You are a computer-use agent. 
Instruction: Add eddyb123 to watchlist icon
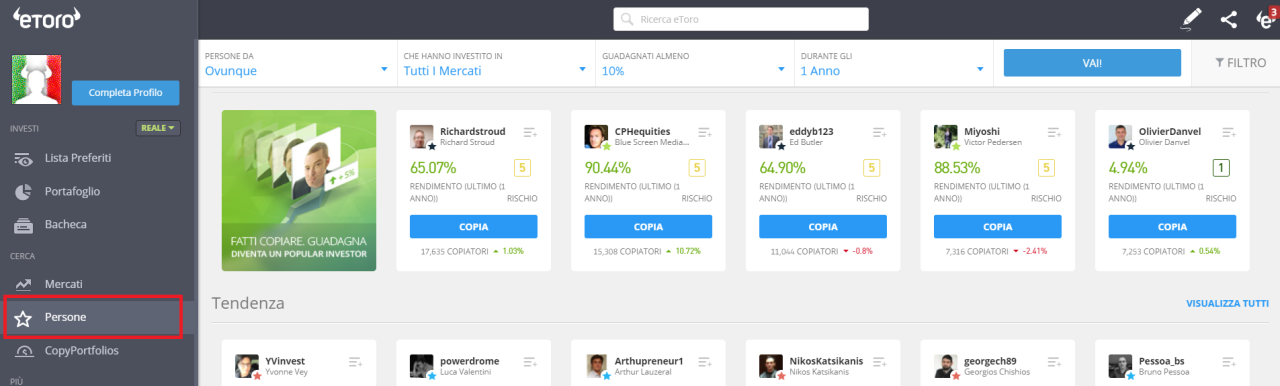(x=880, y=132)
